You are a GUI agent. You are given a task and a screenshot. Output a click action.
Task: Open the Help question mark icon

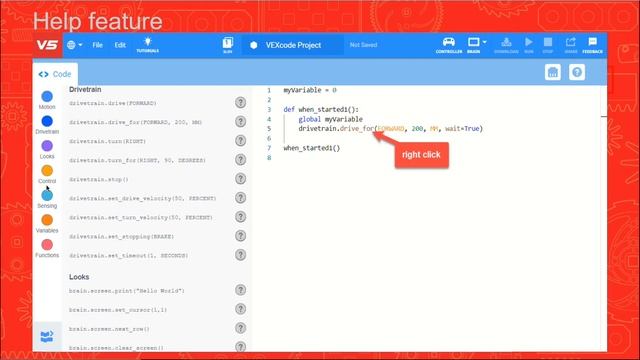point(577,72)
